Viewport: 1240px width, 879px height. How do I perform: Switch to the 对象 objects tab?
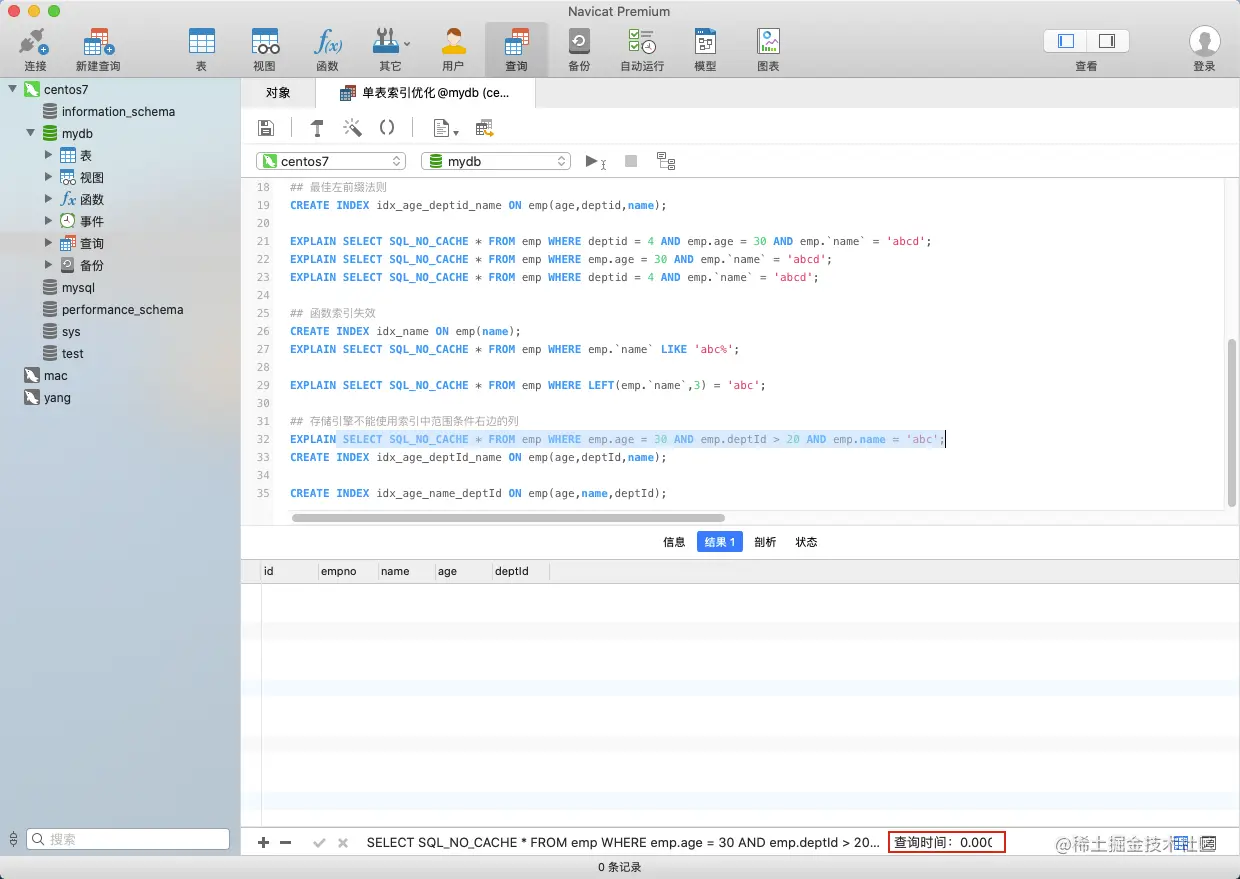tap(278, 93)
